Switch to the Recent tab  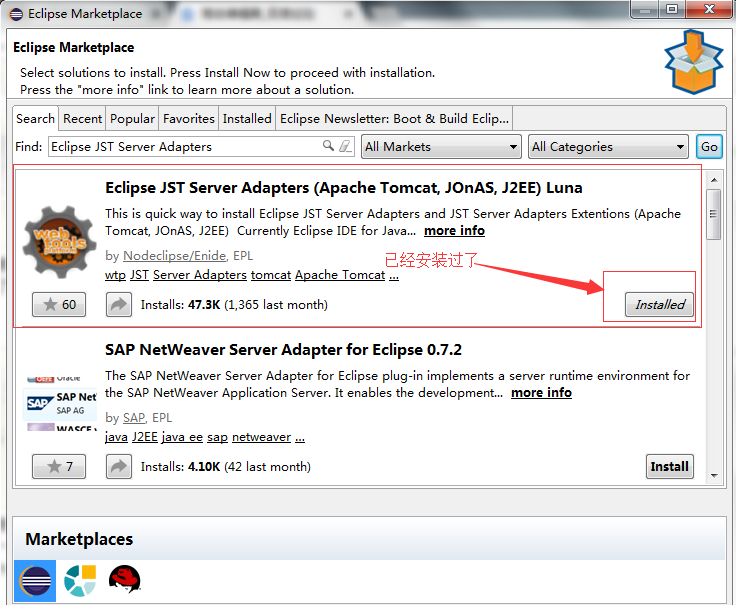83,119
